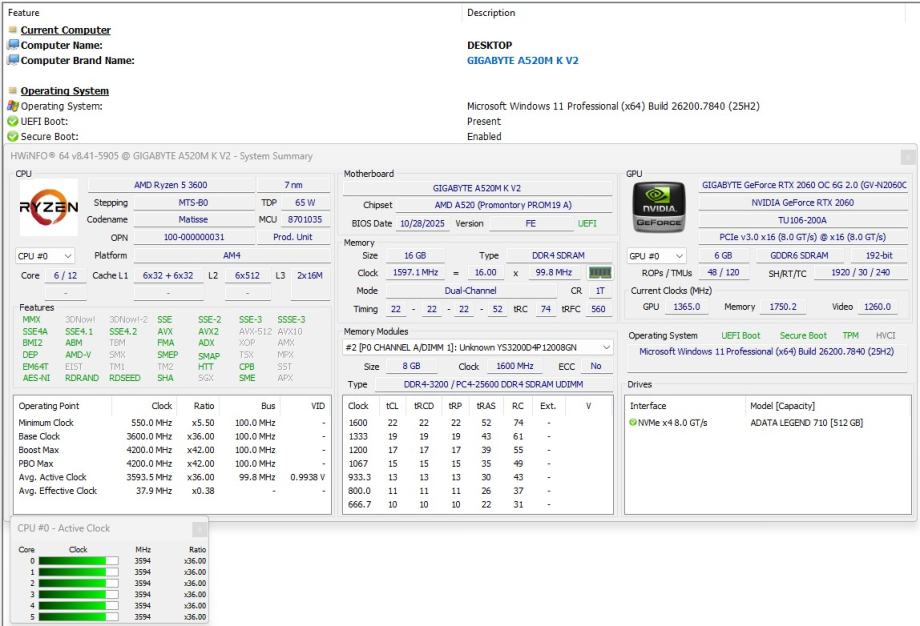This screenshot has width=920, height=626.
Task: Open the GPU #0 selector dropdown
Action: point(656,256)
